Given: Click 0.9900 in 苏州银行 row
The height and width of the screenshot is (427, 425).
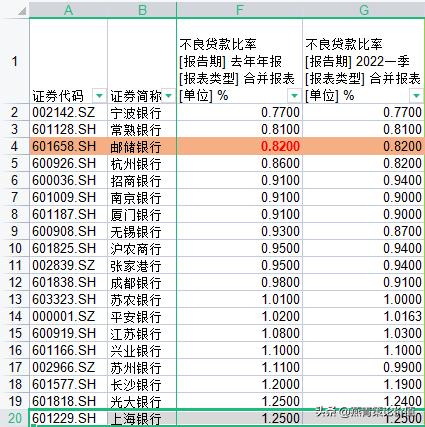Looking at the screenshot, I should [x=402, y=367].
